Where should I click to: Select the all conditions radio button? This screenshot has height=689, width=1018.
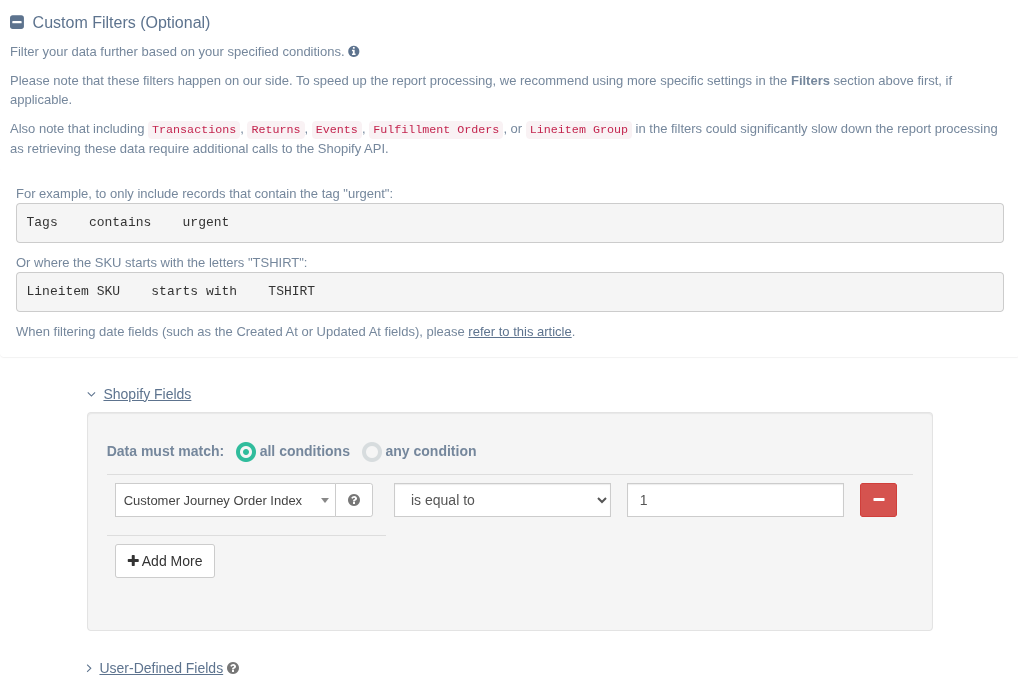click(246, 452)
